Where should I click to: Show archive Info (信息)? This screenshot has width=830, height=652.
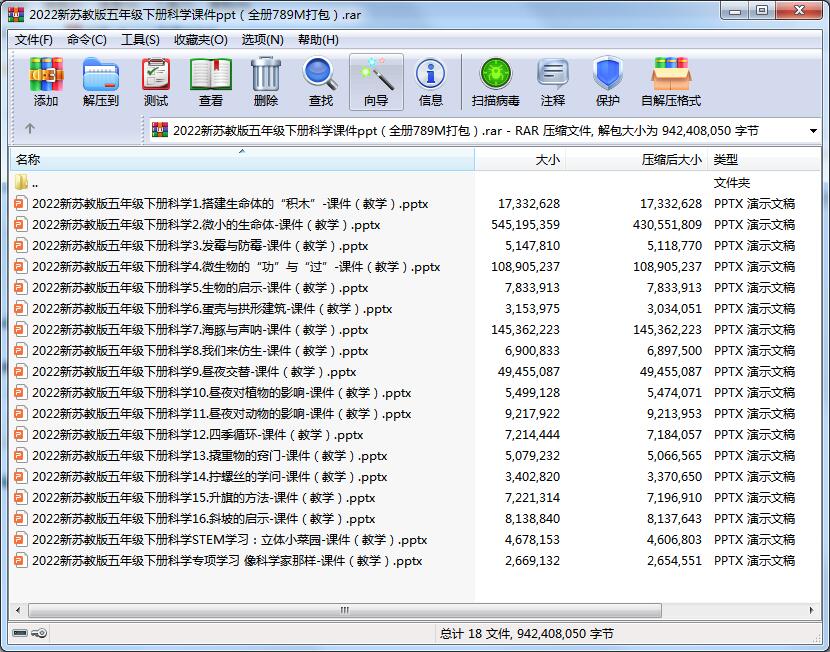click(x=430, y=82)
